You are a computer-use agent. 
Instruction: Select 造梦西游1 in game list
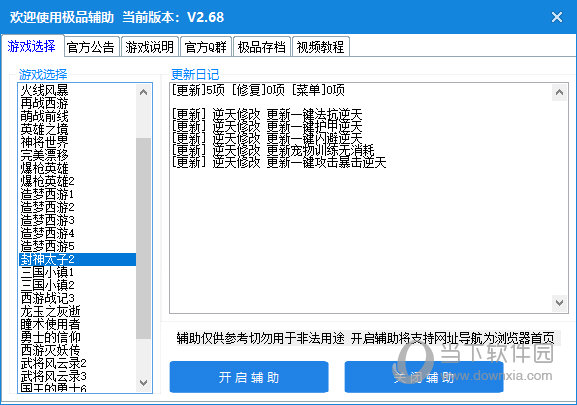coord(77,194)
